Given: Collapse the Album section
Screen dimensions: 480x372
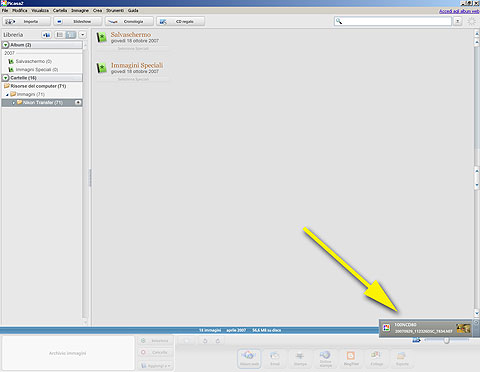Looking at the screenshot, I should (x=6, y=45).
